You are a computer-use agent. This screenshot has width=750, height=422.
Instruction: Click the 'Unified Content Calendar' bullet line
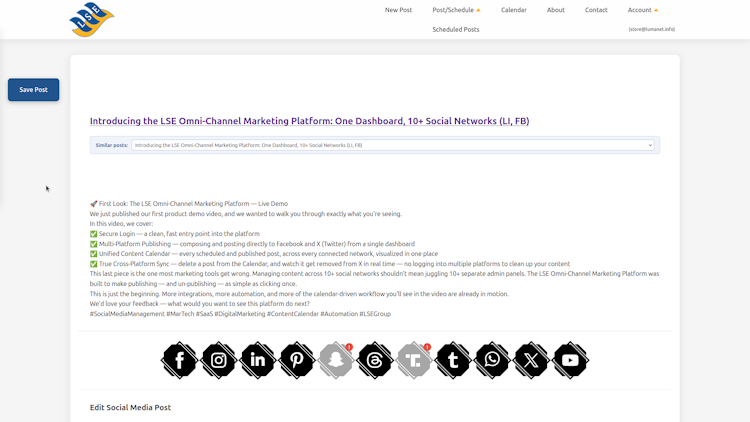264,254
